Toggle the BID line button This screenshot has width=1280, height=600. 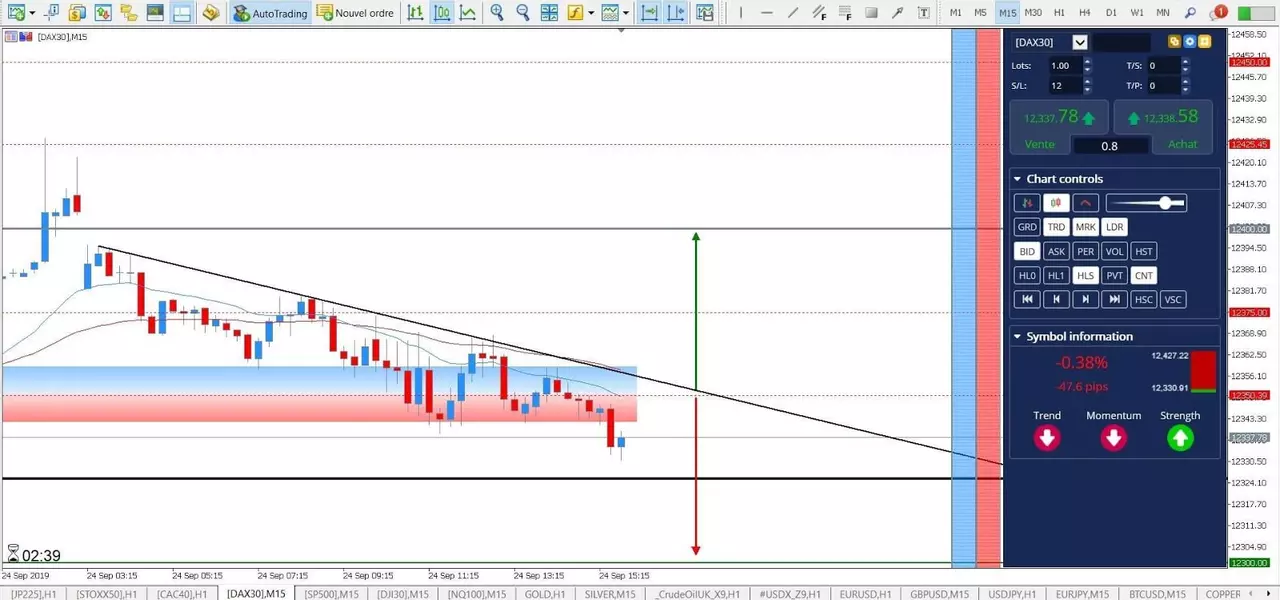1027,251
